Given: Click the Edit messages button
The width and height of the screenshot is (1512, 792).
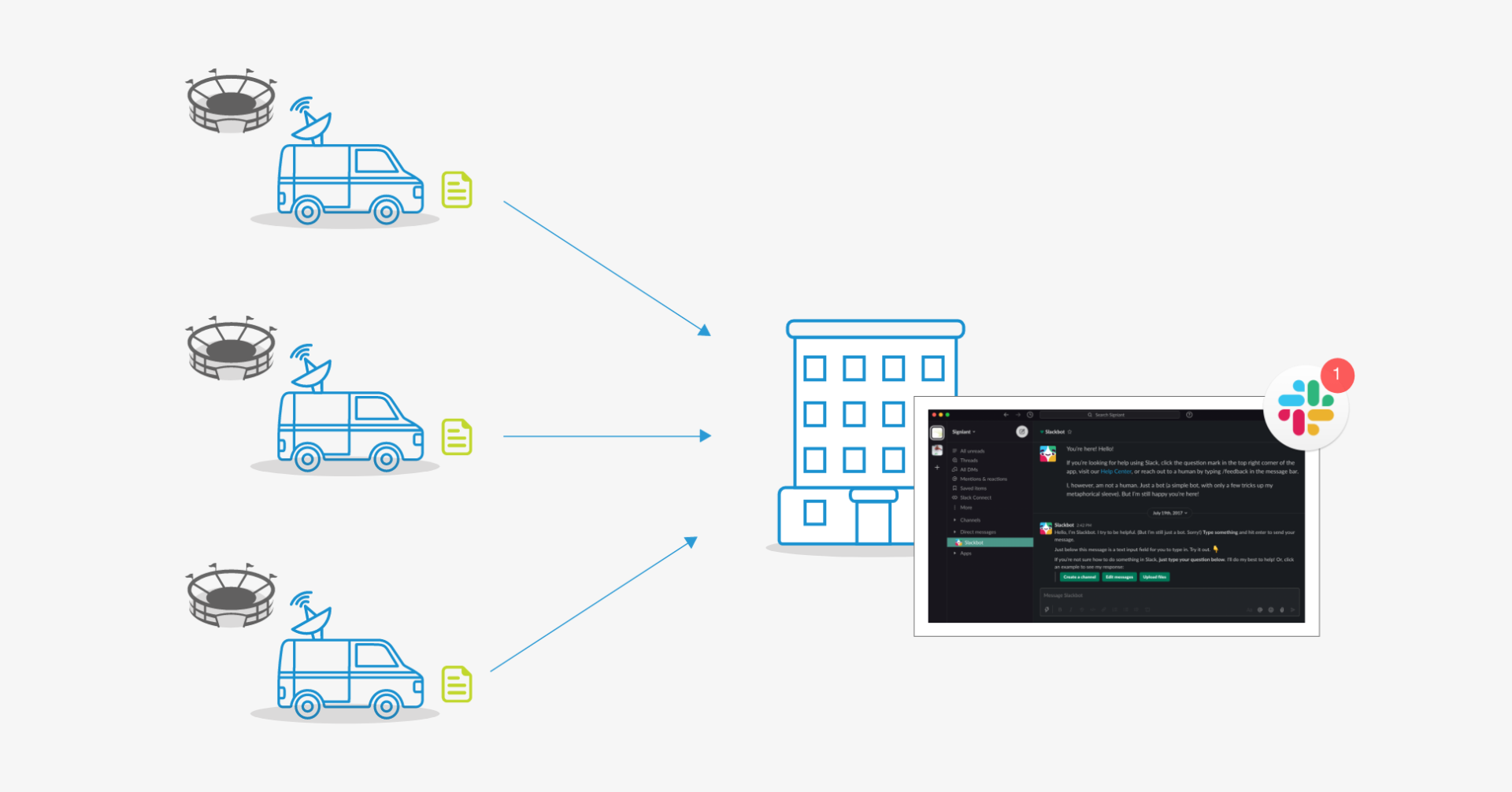Looking at the screenshot, I should pyautogui.click(x=1119, y=577).
